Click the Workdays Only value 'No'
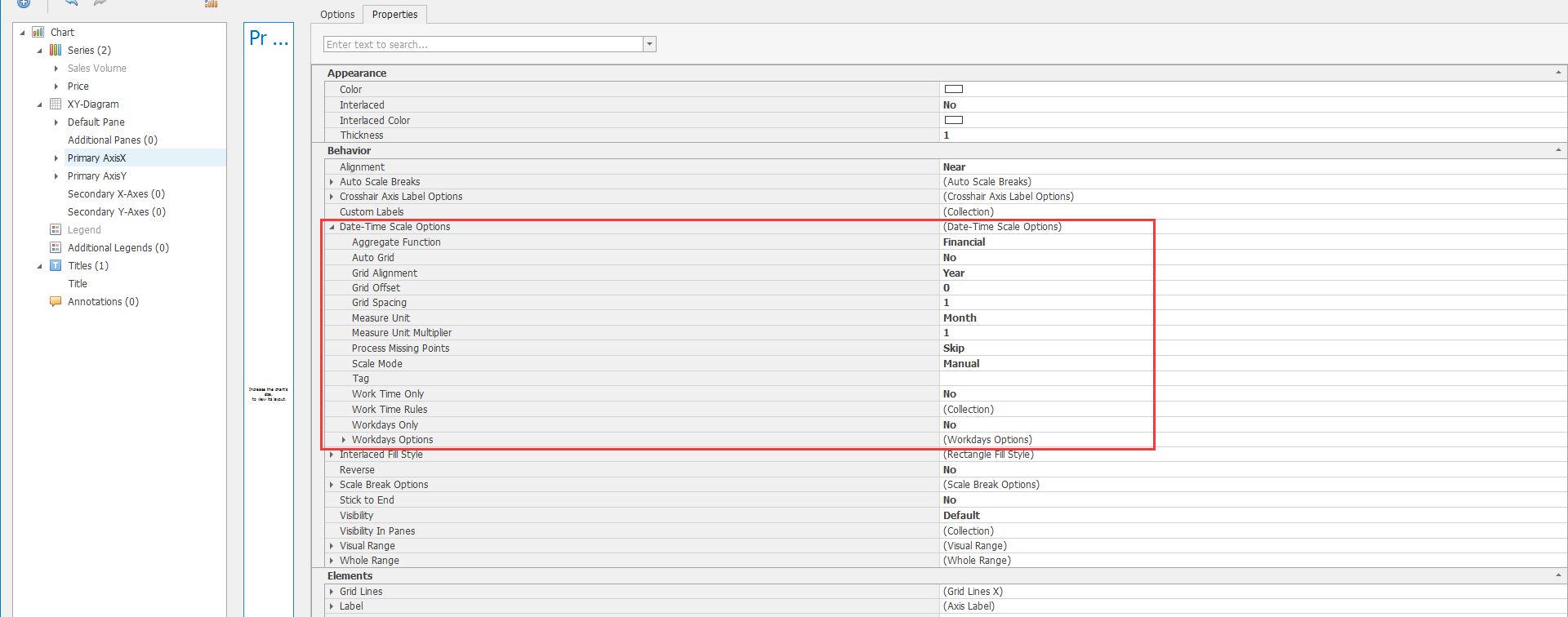The width and height of the screenshot is (1568, 617). pyautogui.click(x=950, y=425)
